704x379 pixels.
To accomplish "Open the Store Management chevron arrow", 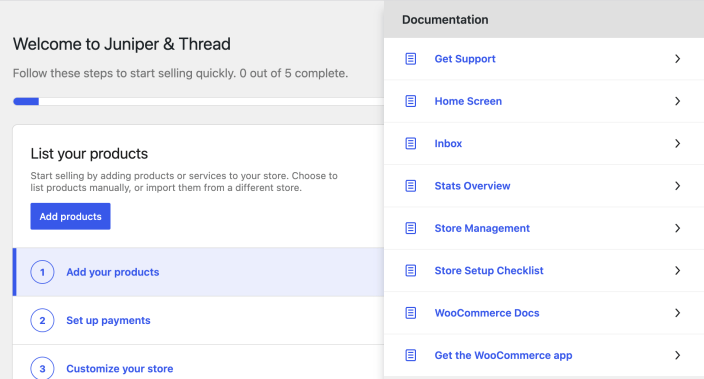I will (x=678, y=228).
